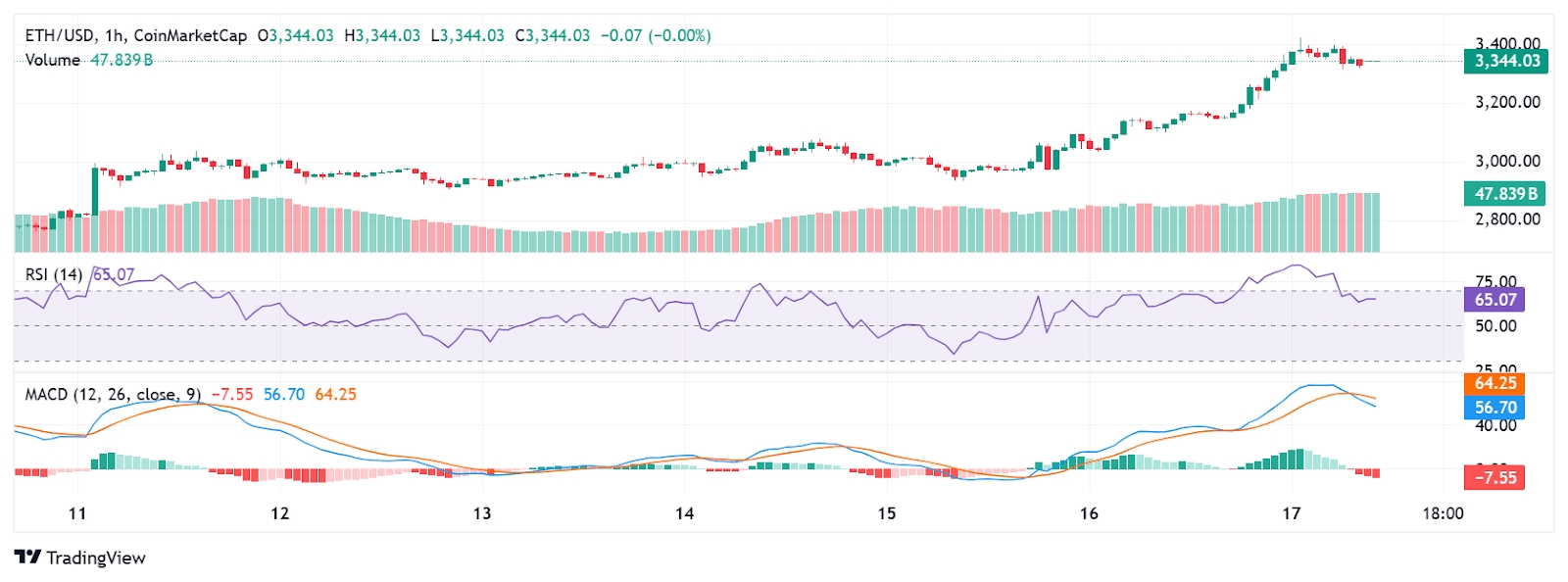Click date label 17 on time axis
Viewport: 1568px width, 582px height.
tap(1292, 513)
